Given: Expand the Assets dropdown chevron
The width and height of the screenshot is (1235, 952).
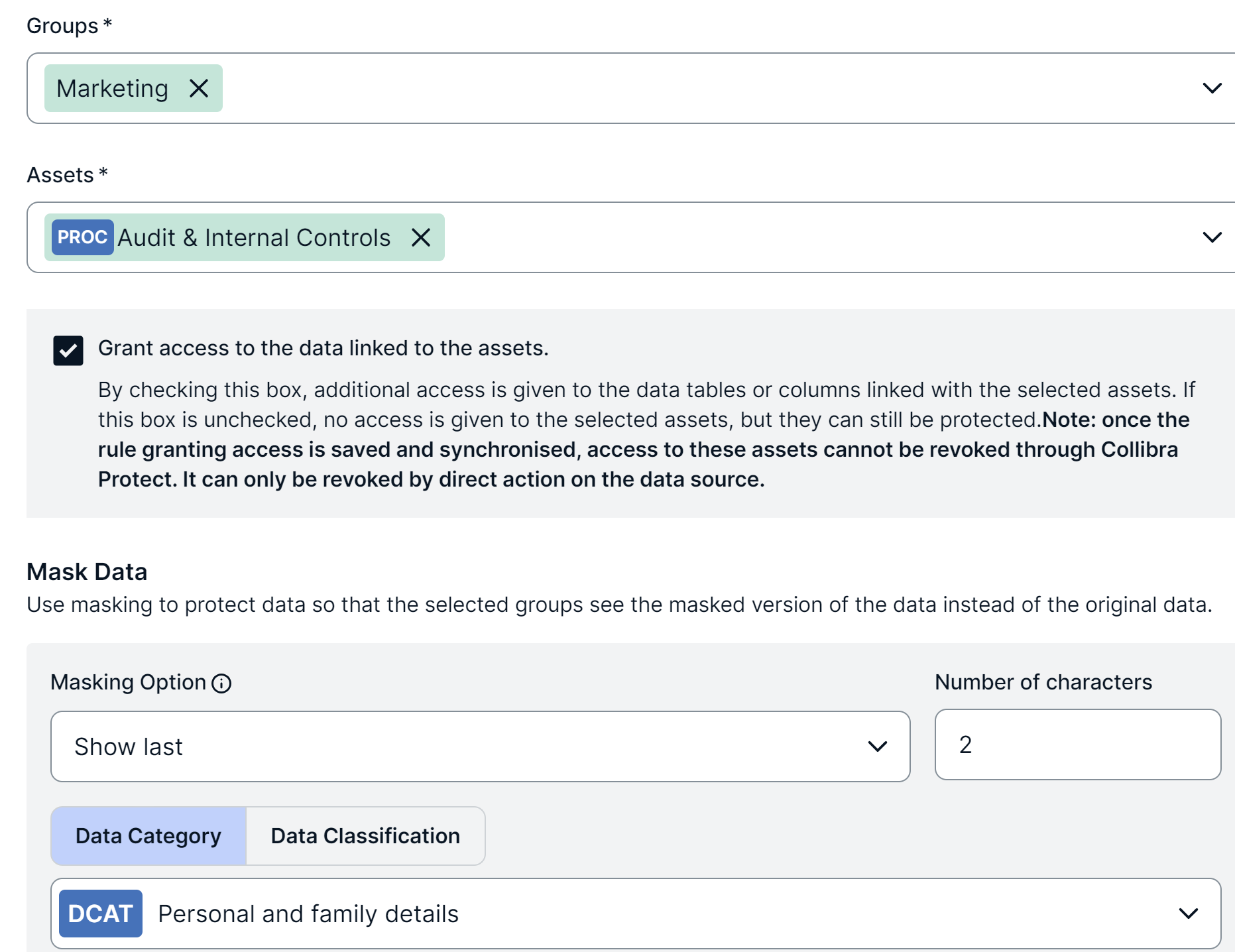Looking at the screenshot, I should coord(1212,237).
